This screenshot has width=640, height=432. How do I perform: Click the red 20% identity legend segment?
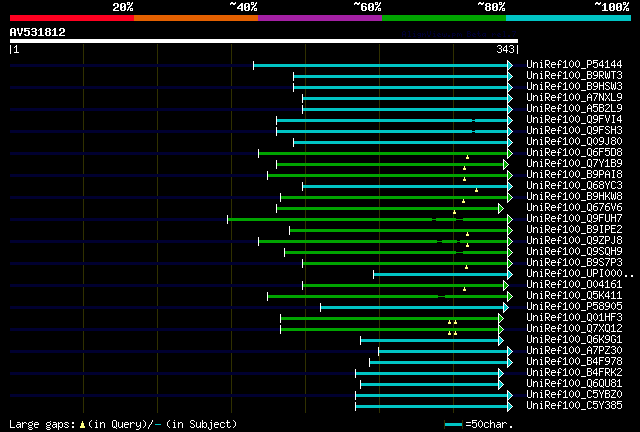72,18
